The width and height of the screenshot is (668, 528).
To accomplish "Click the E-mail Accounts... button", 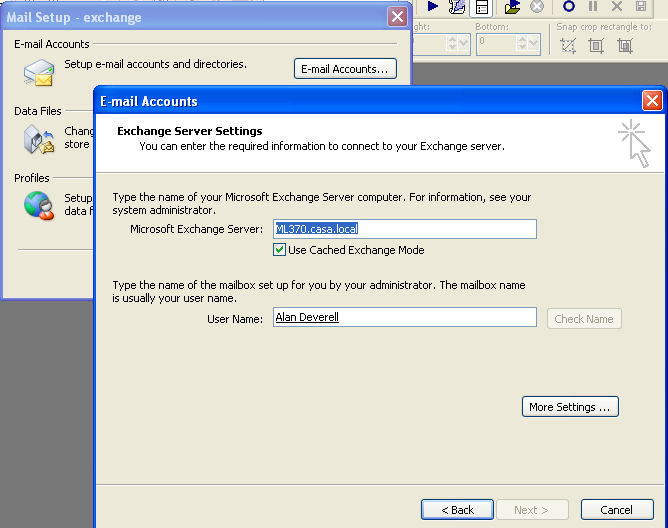I will click(x=345, y=69).
